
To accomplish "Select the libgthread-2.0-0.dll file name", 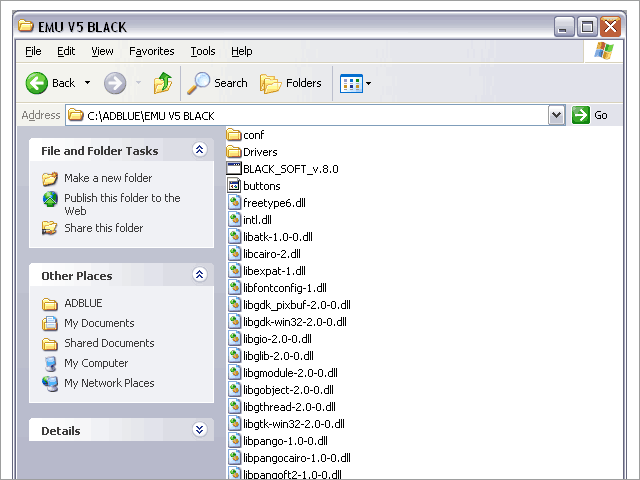I will (289, 407).
